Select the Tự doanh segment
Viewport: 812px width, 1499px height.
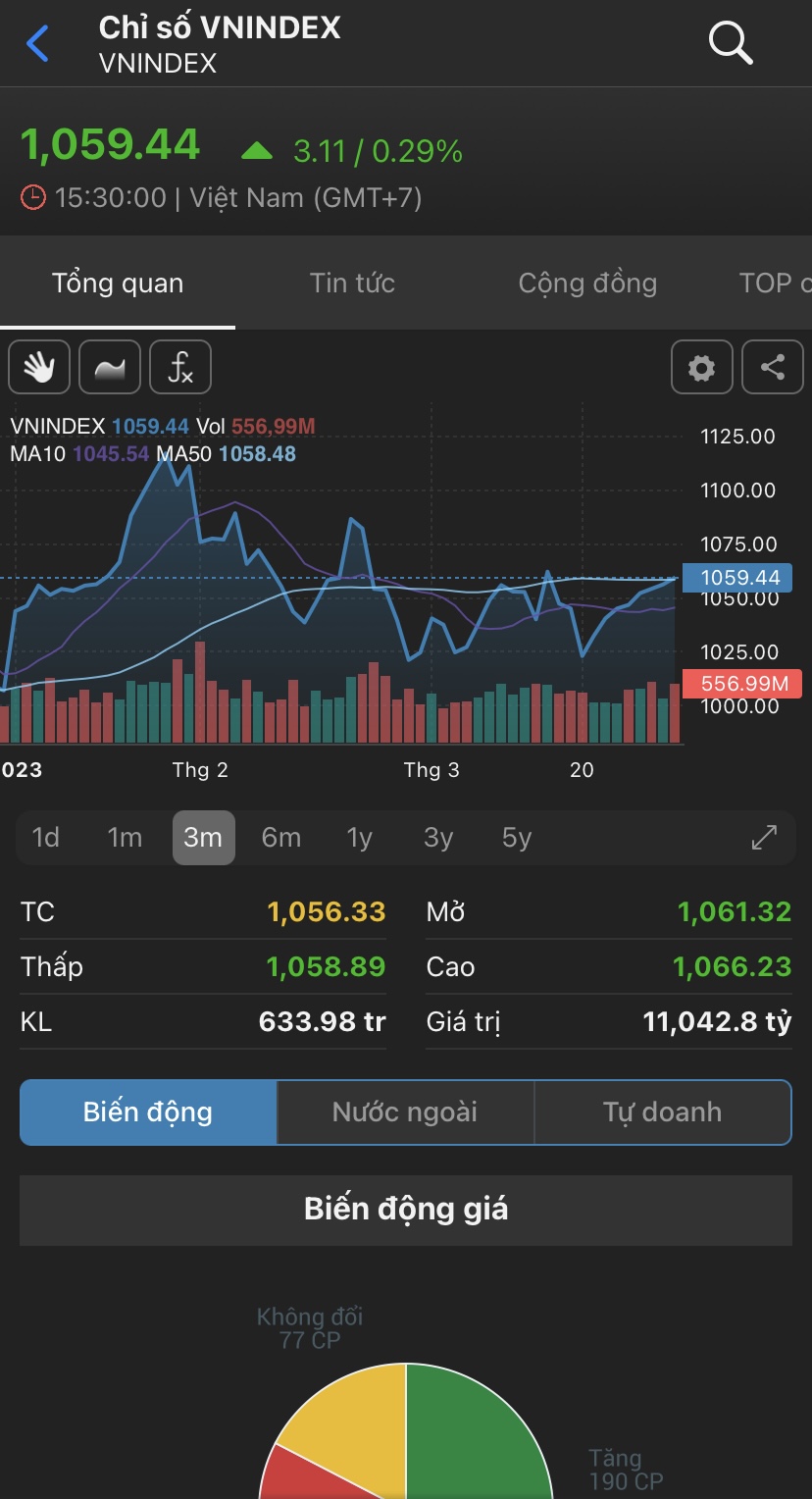coord(662,1111)
